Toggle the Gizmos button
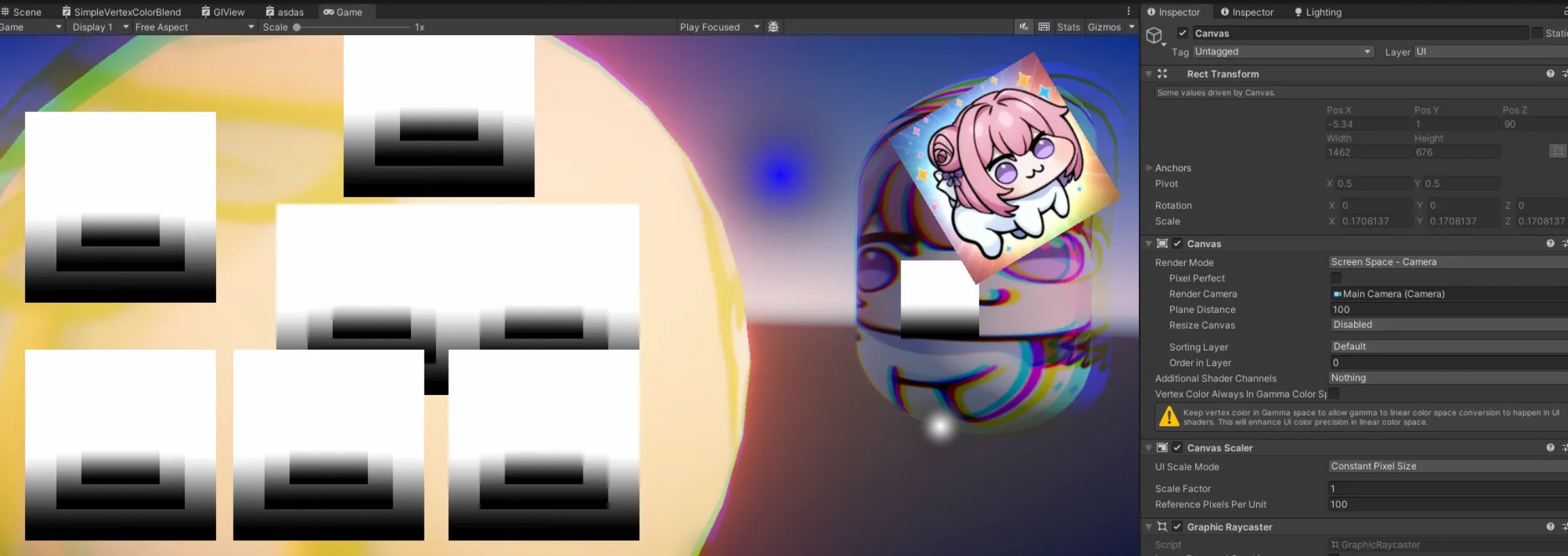The image size is (1568, 556). point(1104,27)
